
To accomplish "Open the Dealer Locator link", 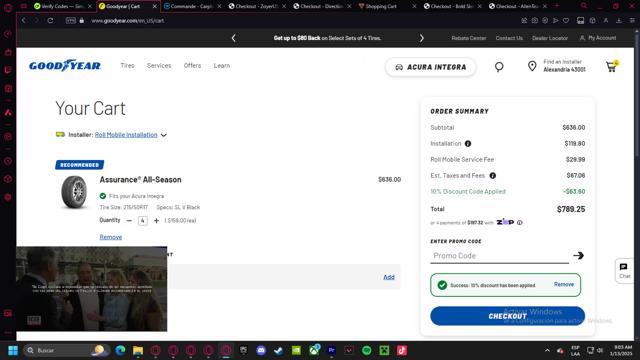I will coord(550,38).
